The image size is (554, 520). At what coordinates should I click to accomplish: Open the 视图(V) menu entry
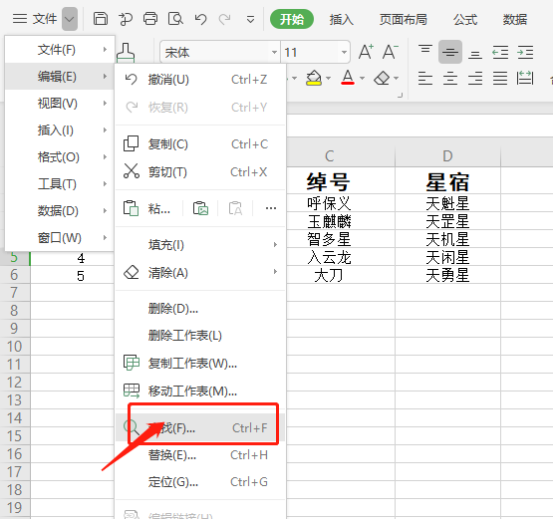[59, 103]
